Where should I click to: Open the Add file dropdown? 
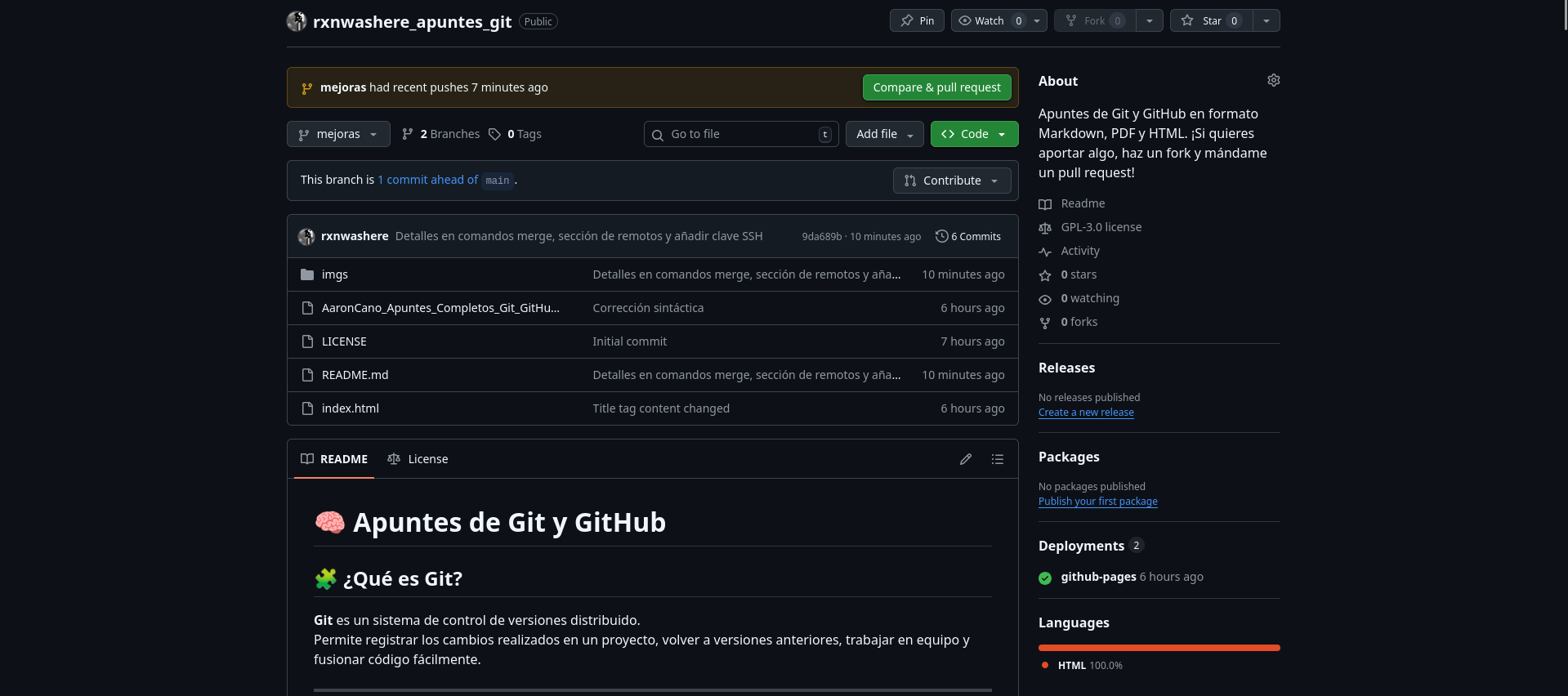click(x=884, y=134)
